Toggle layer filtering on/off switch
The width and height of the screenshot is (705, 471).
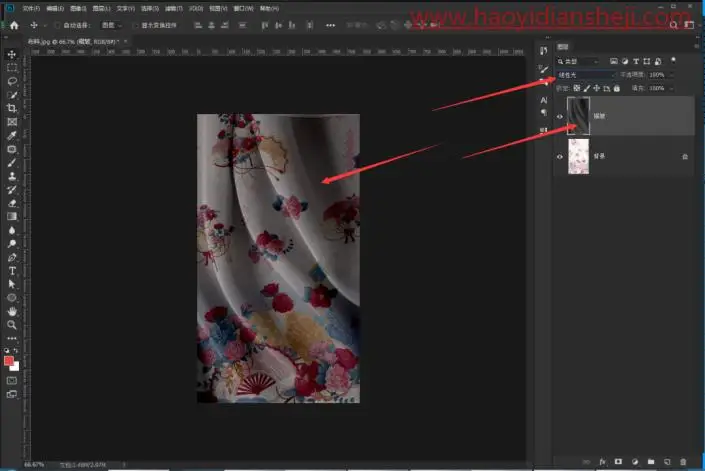pyautogui.click(x=673, y=60)
